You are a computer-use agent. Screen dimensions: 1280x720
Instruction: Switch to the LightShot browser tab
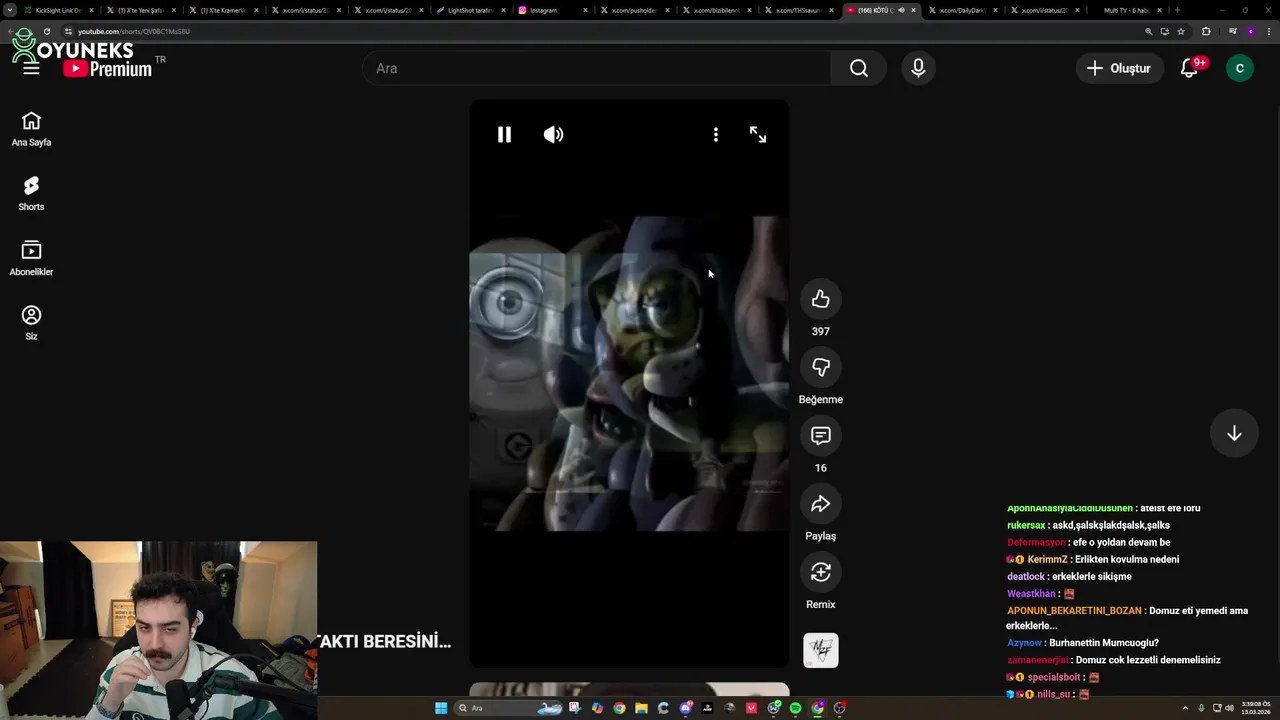tap(470, 10)
